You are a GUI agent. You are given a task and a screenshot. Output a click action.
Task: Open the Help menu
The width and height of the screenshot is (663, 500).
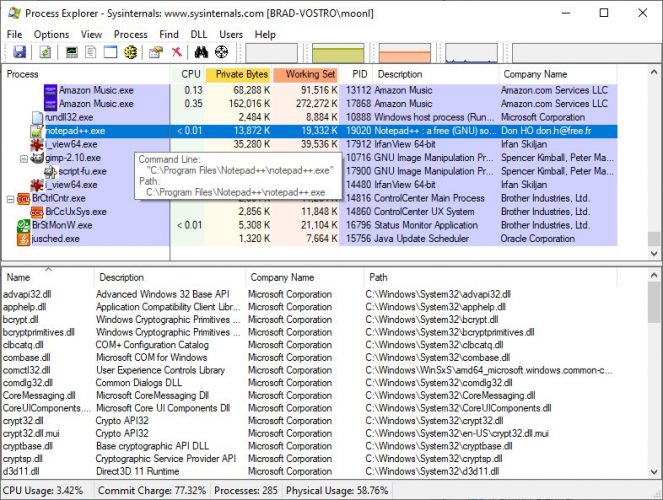tap(265, 34)
